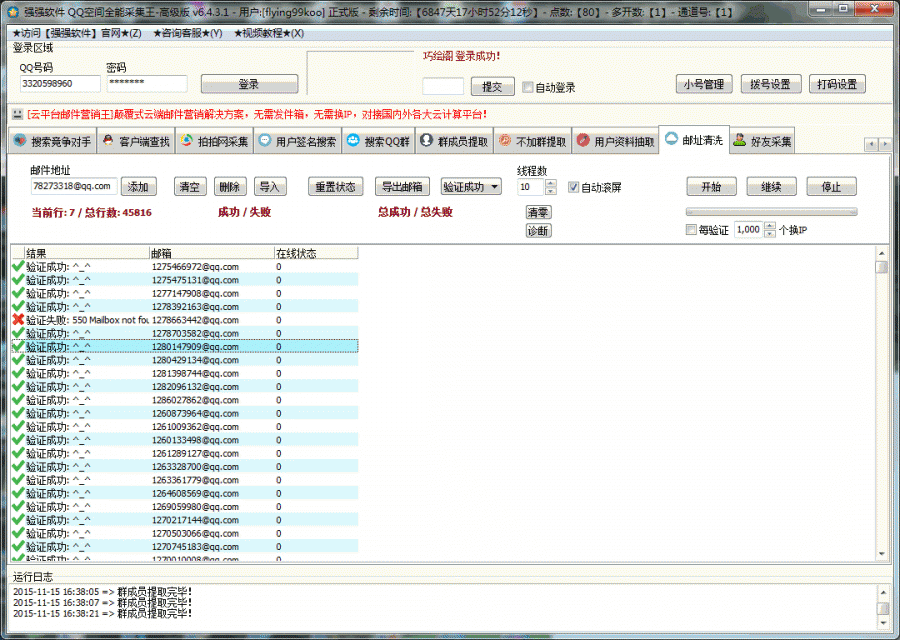The height and width of the screenshot is (640, 900).
Task: Click the 邮址清洗 tab cloud icon
Action: coord(671,139)
